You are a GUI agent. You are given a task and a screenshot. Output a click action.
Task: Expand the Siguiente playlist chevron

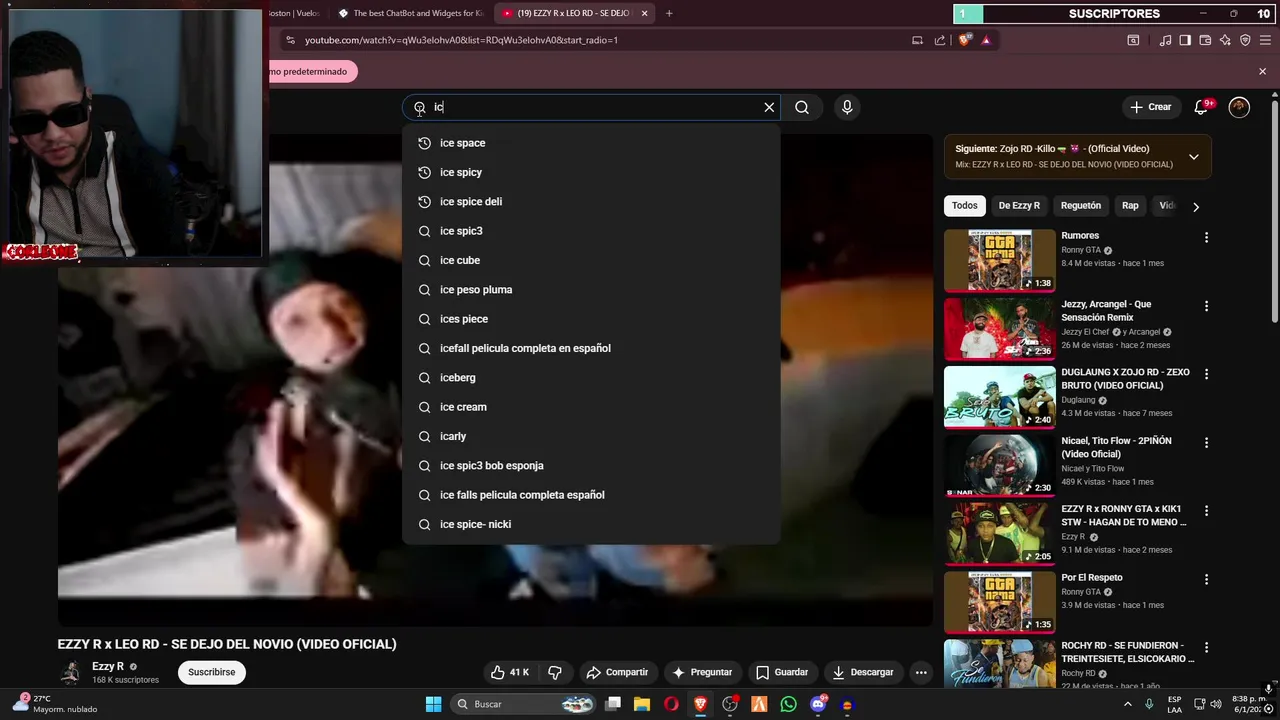pyautogui.click(x=1193, y=156)
